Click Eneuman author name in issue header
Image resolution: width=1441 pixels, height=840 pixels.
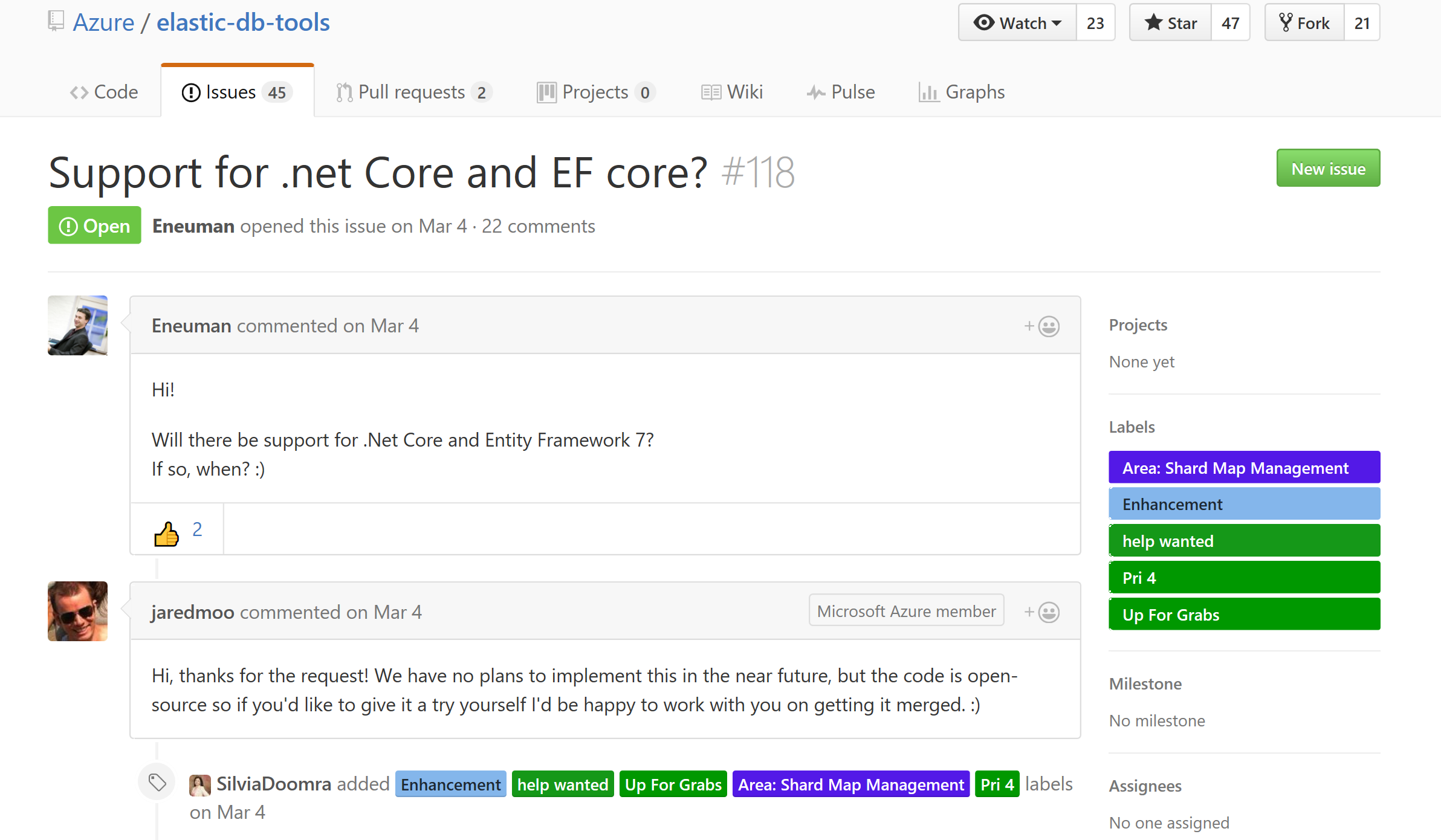pos(193,226)
